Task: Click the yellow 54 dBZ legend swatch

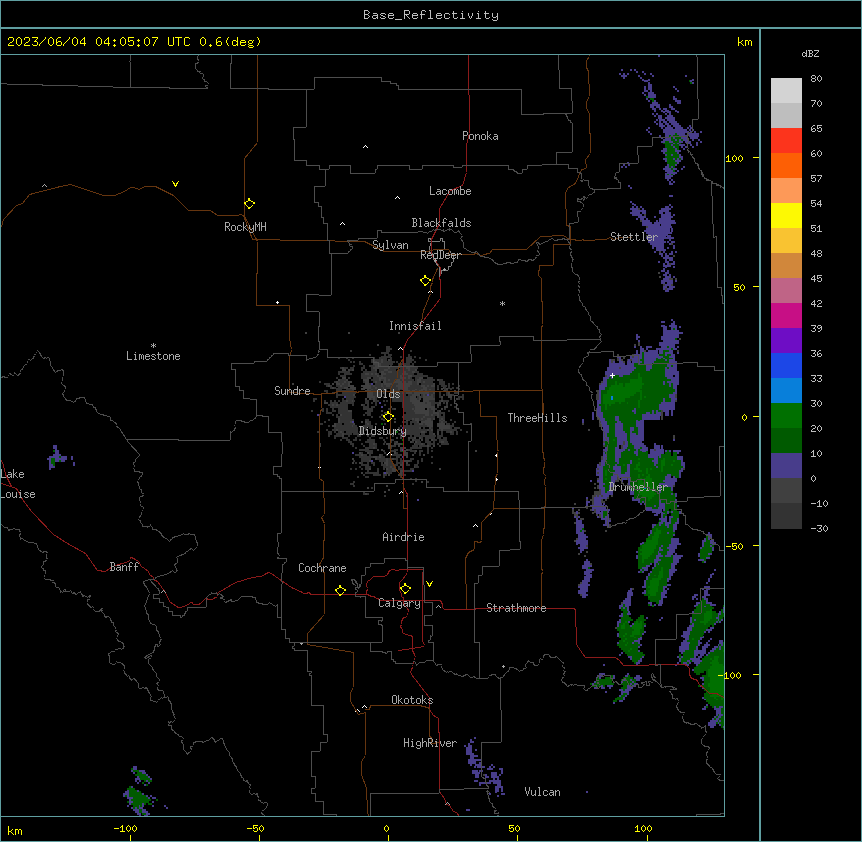Action: 786,215
